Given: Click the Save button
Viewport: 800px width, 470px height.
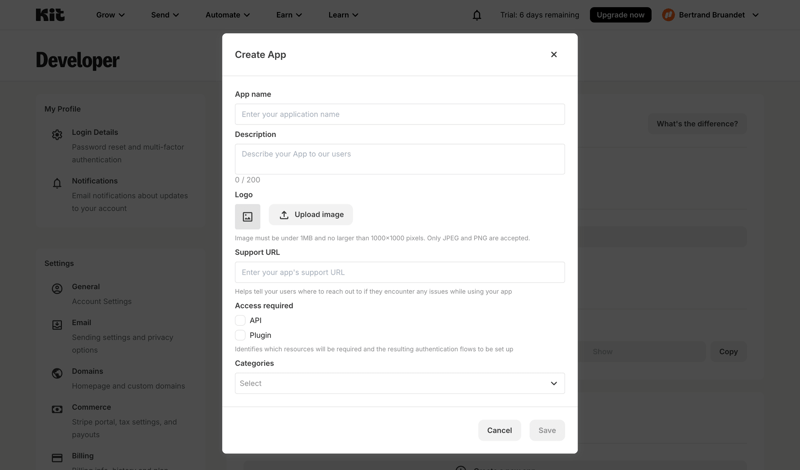Looking at the screenshot, I should coord(547,430).
